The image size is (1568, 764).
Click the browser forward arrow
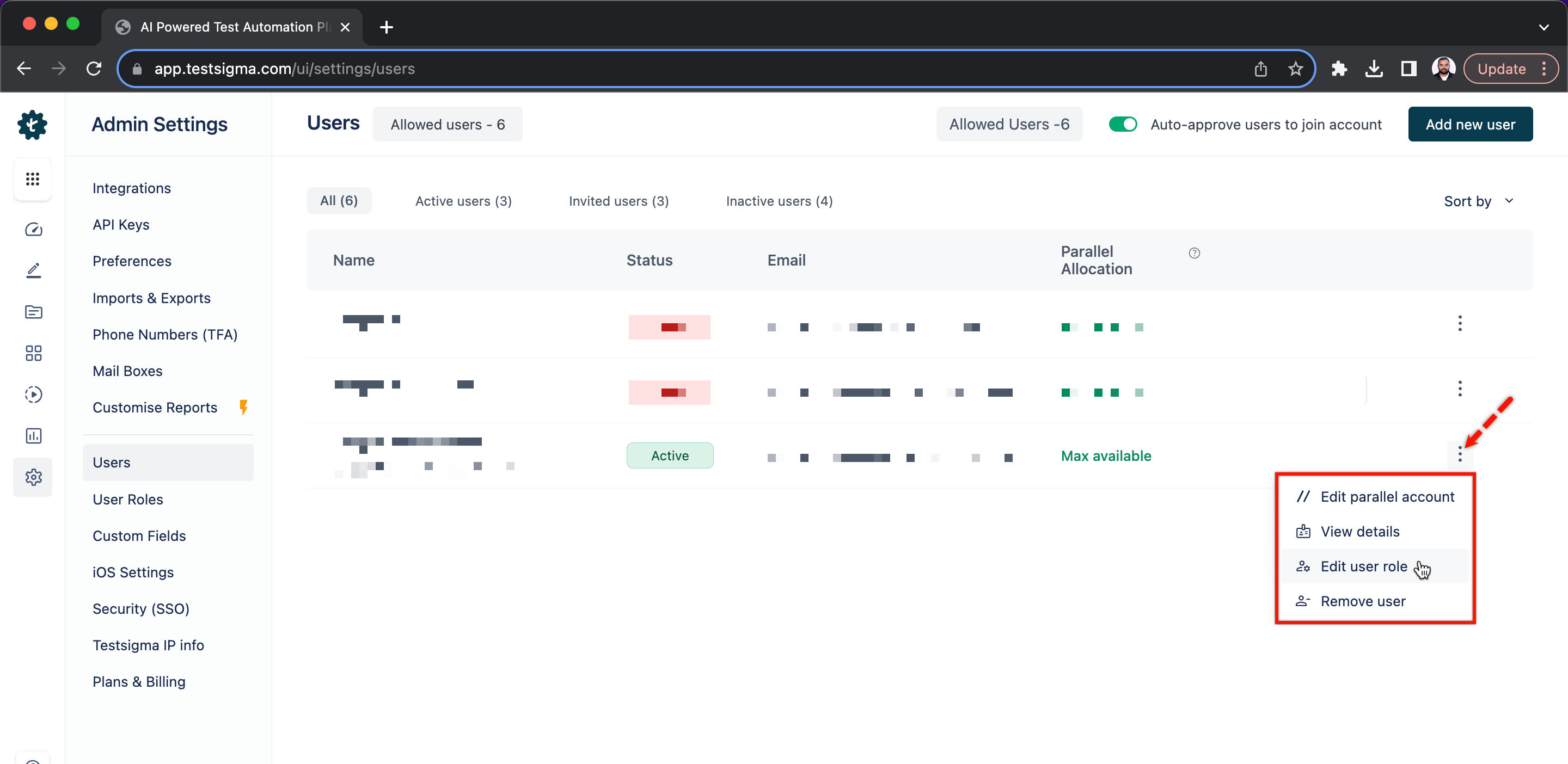(x=58, y=68)
